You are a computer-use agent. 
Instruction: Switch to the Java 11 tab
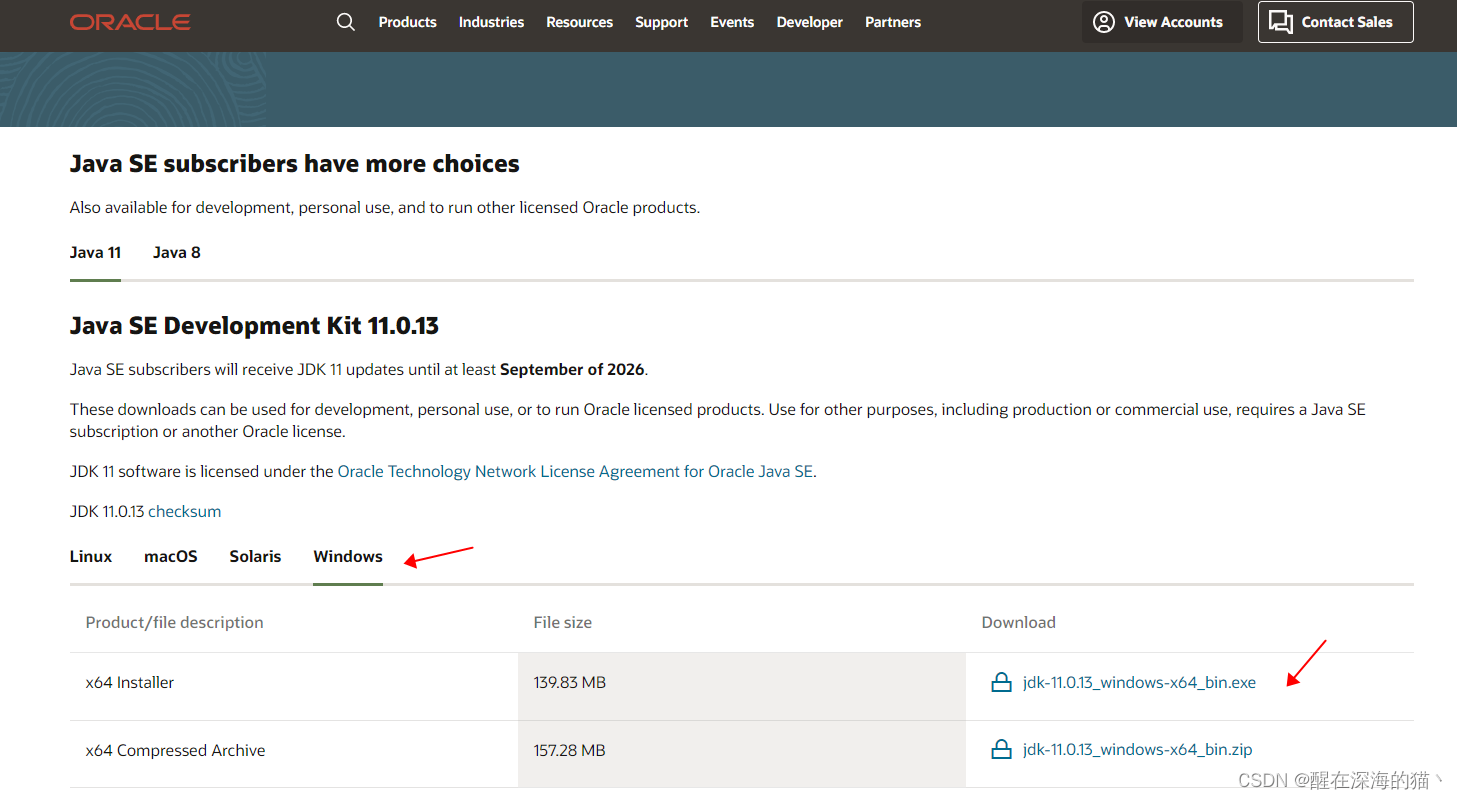click(95, 253)
